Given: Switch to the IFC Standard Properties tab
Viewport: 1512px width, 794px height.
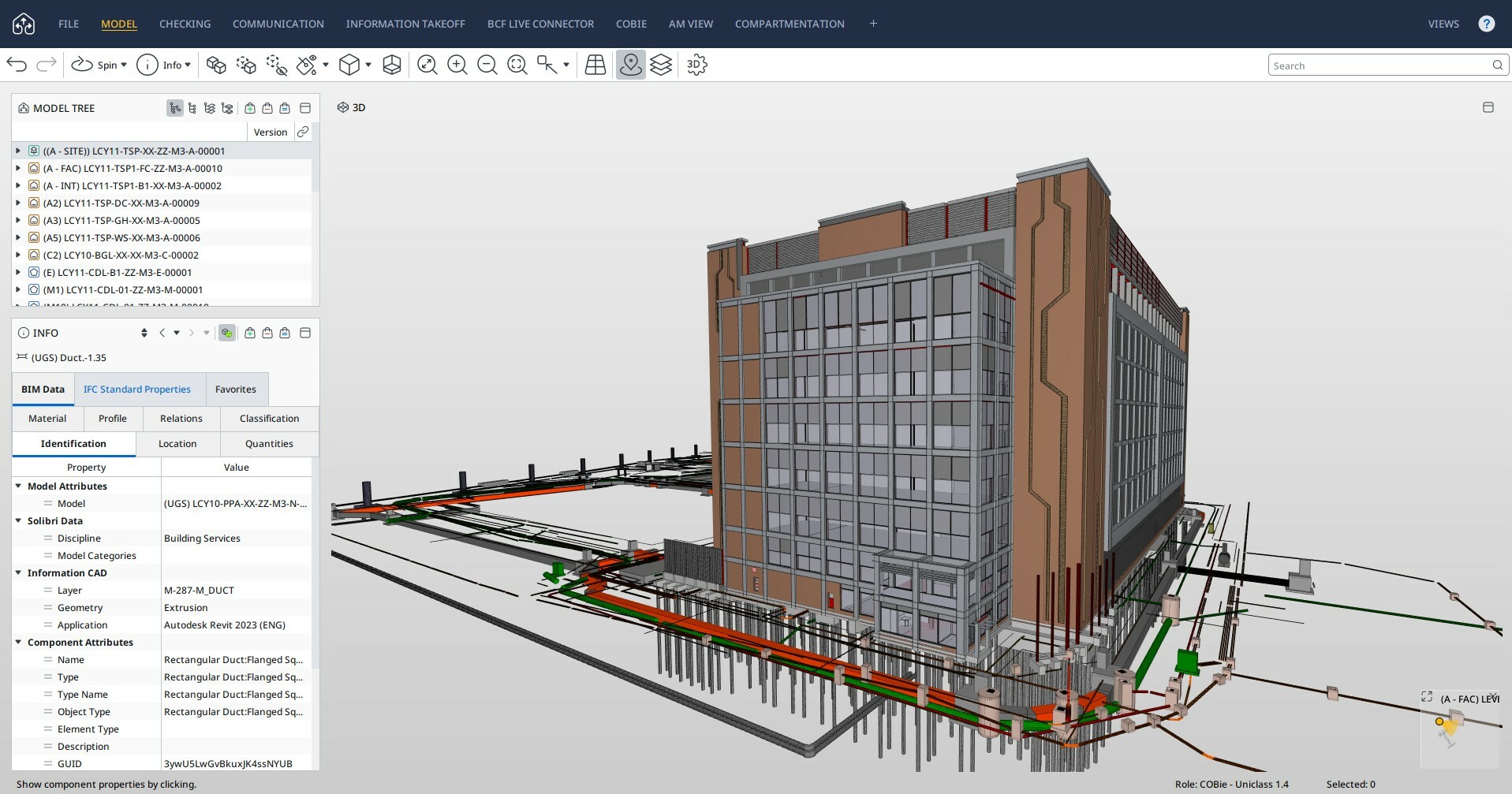Looking at the screenshot, I should (x=137, y=389).
